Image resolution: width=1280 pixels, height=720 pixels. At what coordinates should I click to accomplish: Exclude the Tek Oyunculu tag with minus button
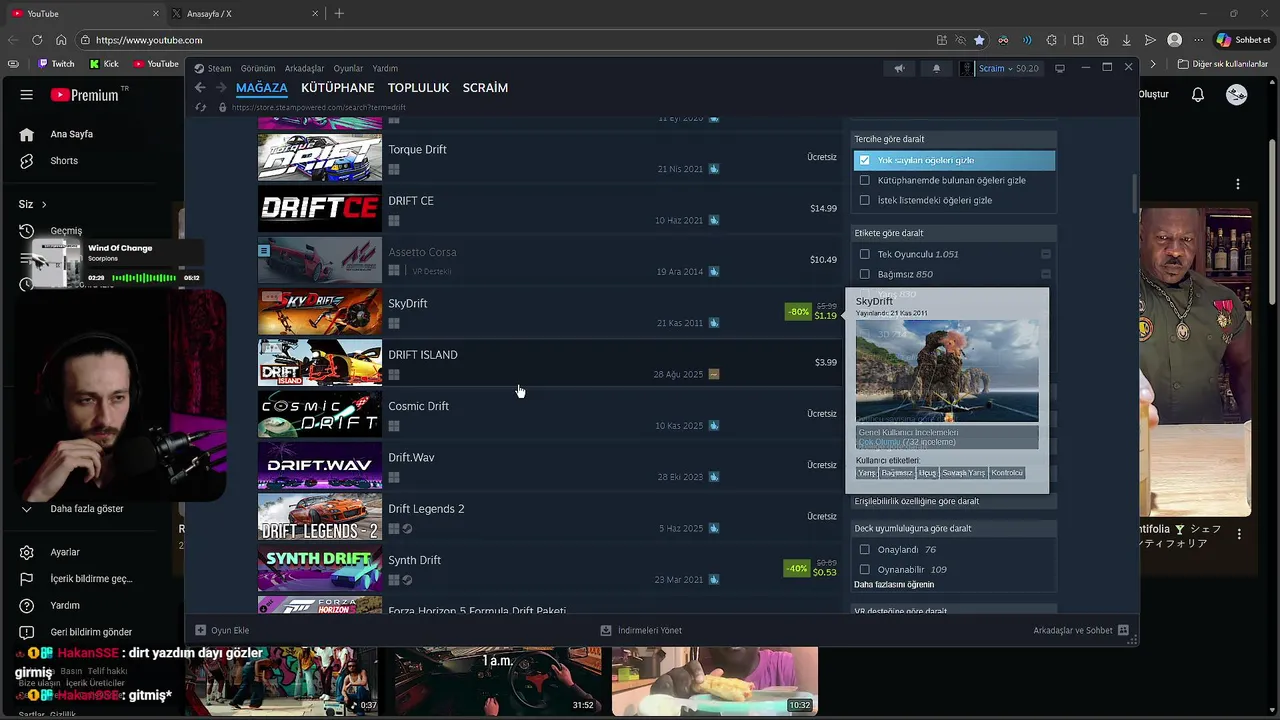[1046, 254]
